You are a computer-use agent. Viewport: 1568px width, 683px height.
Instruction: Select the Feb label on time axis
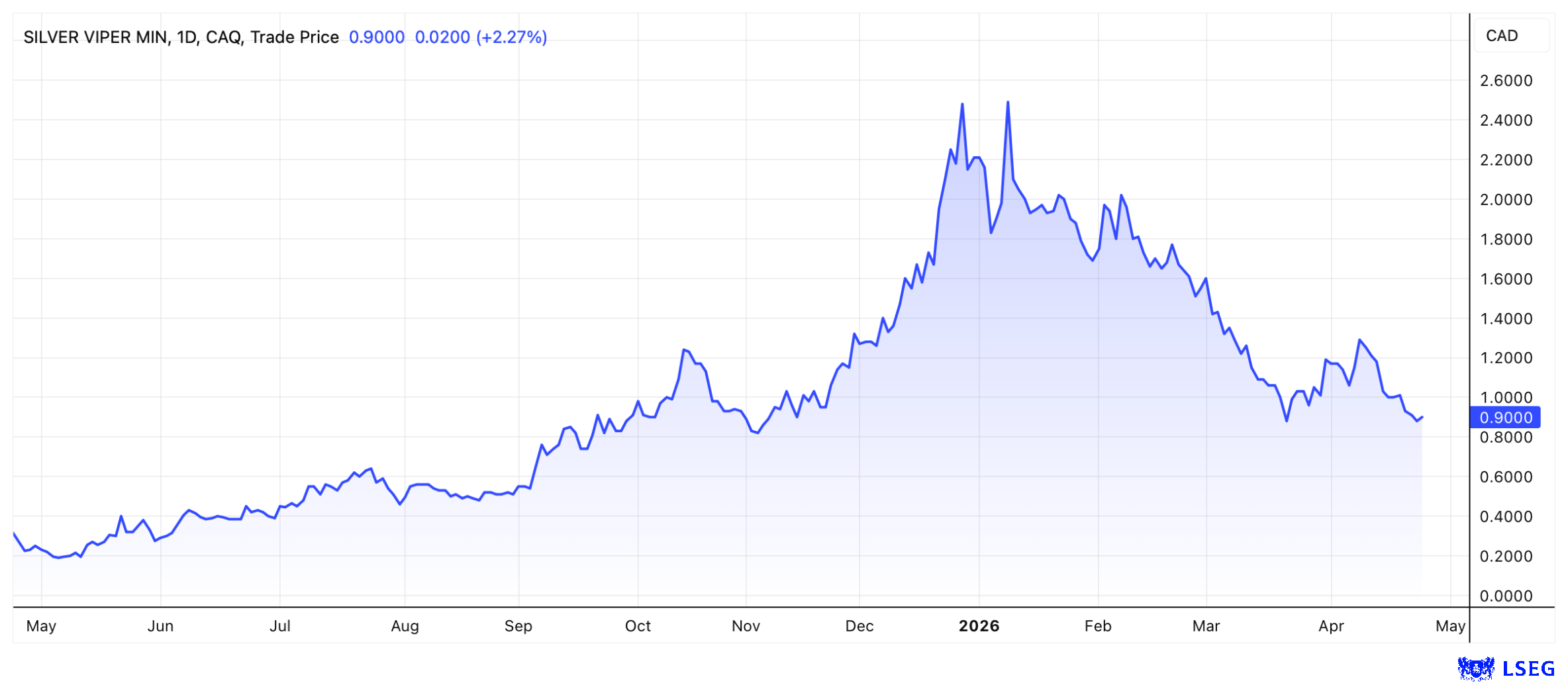coord(1098,626)
